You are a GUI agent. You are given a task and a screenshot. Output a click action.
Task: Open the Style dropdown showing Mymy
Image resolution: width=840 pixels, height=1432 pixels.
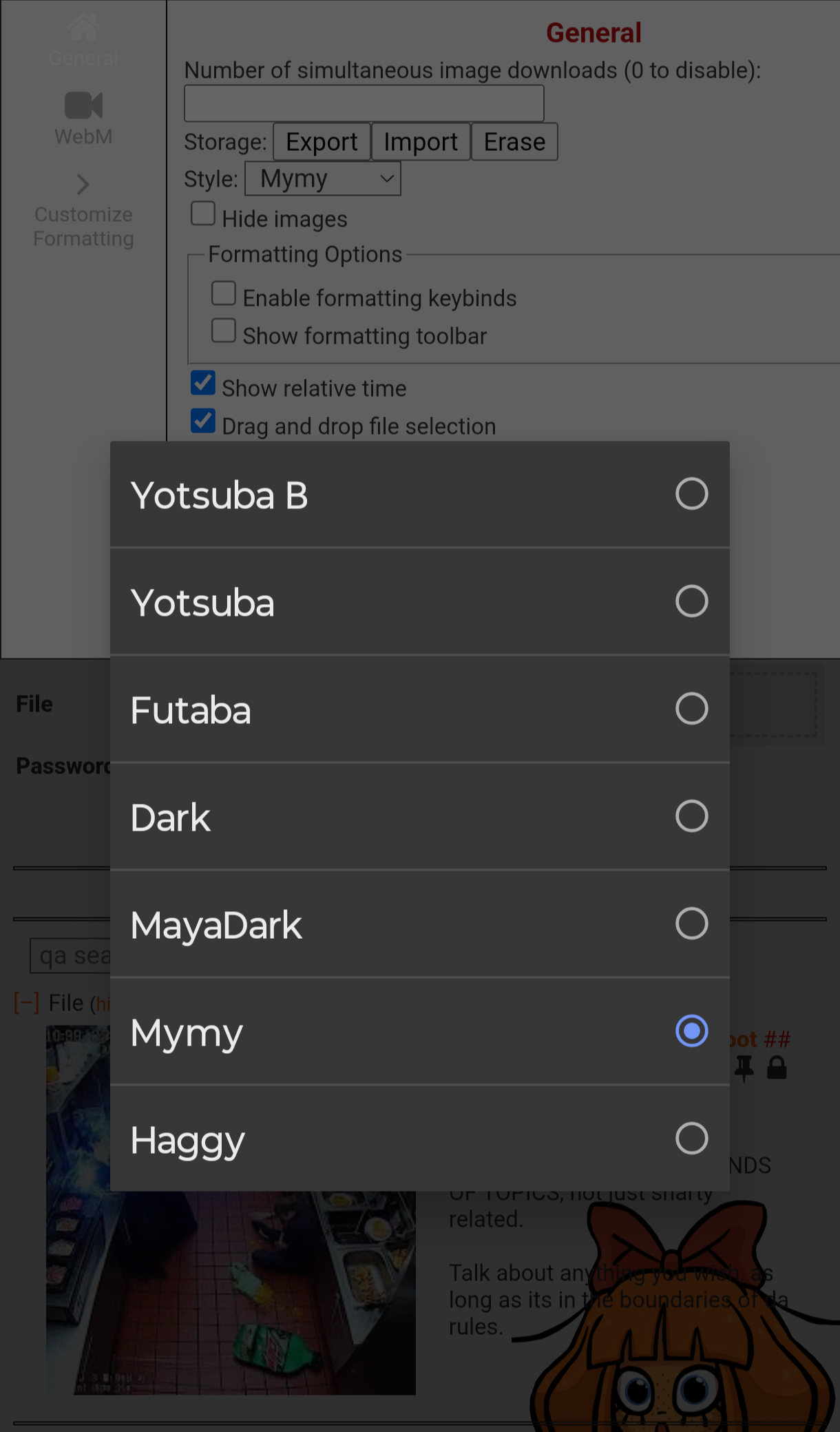click(x=323, y=179)
